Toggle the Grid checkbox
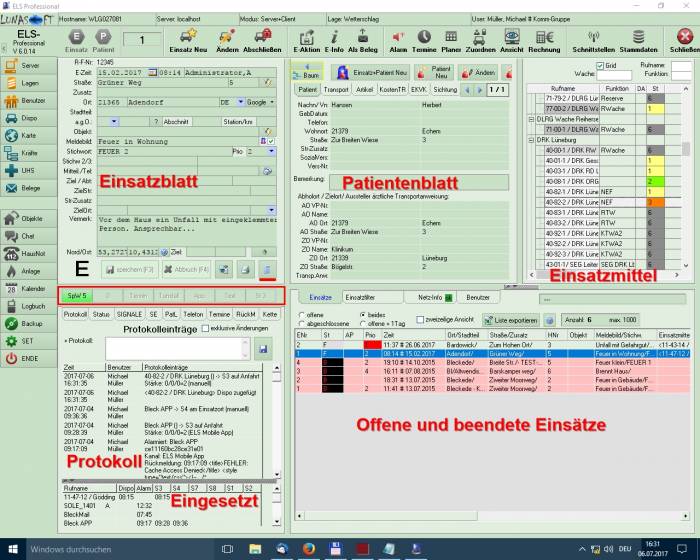 tap(601, 65)
